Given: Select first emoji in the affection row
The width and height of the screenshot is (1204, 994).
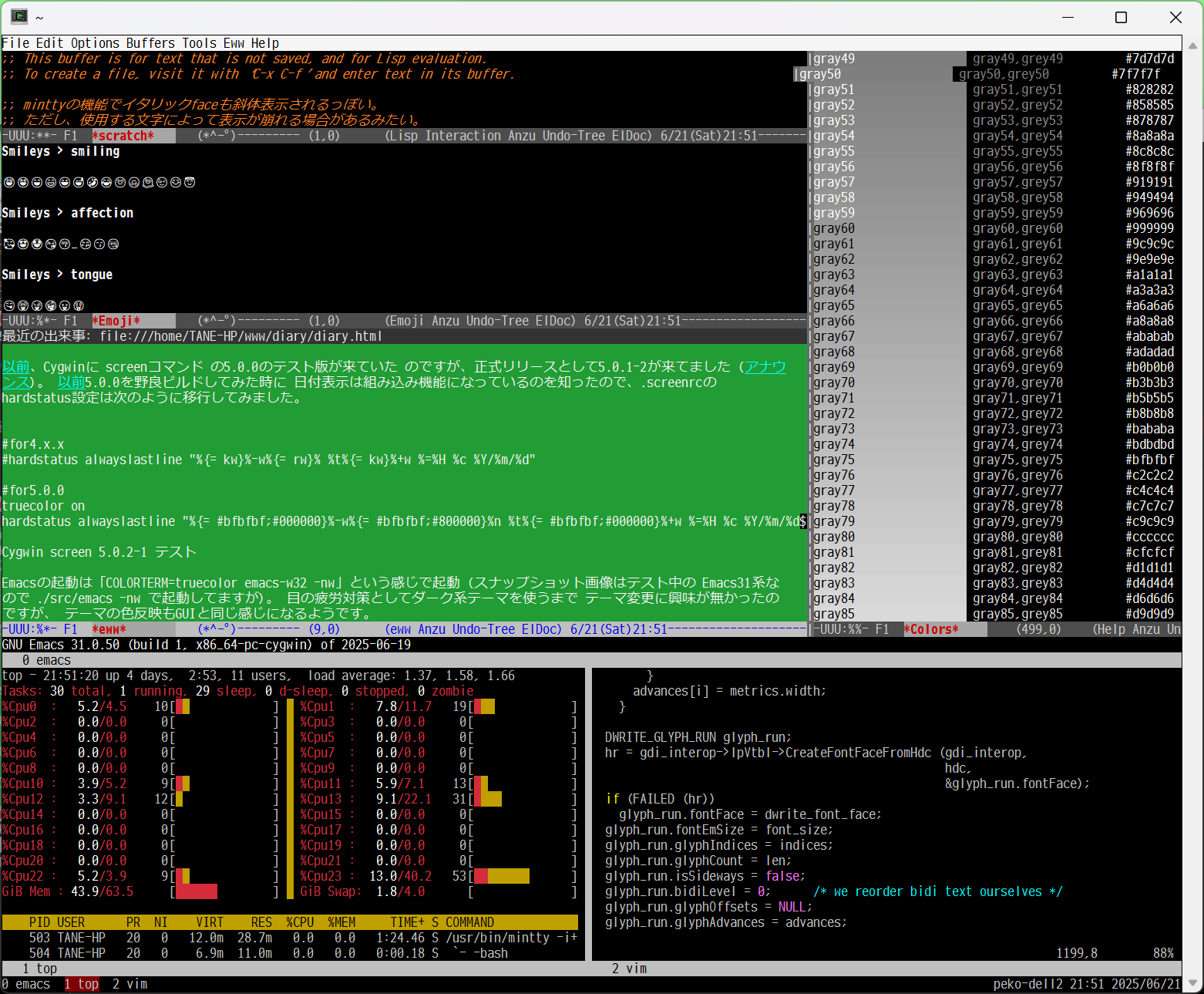Looking at the screenshot, I should [x=9, y=244].
